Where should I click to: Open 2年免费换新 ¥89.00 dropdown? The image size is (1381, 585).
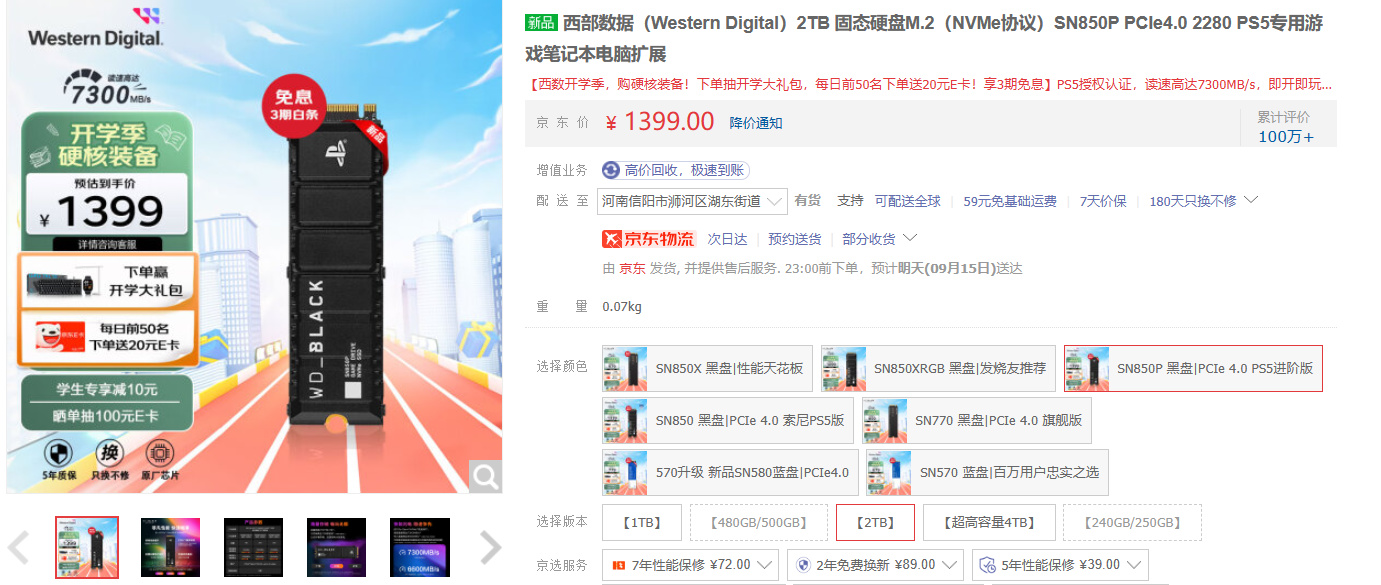pyautogui.click(x=875, y=565)
